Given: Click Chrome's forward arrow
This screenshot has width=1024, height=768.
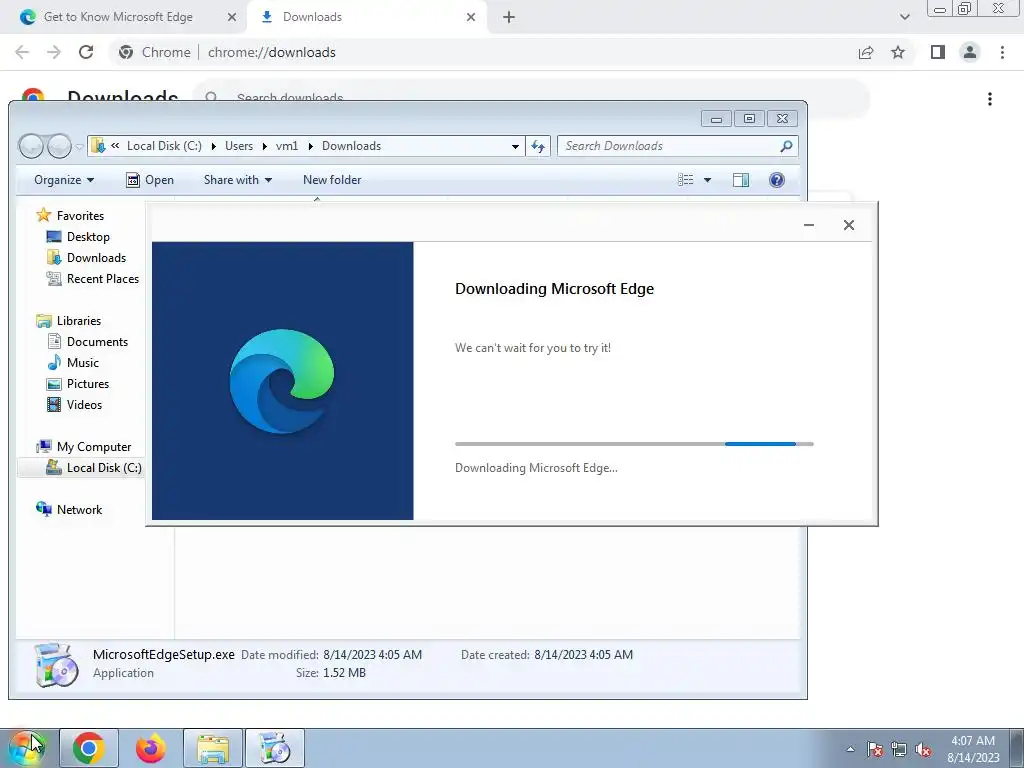Looking at the screenshot, I should (54, 52).
